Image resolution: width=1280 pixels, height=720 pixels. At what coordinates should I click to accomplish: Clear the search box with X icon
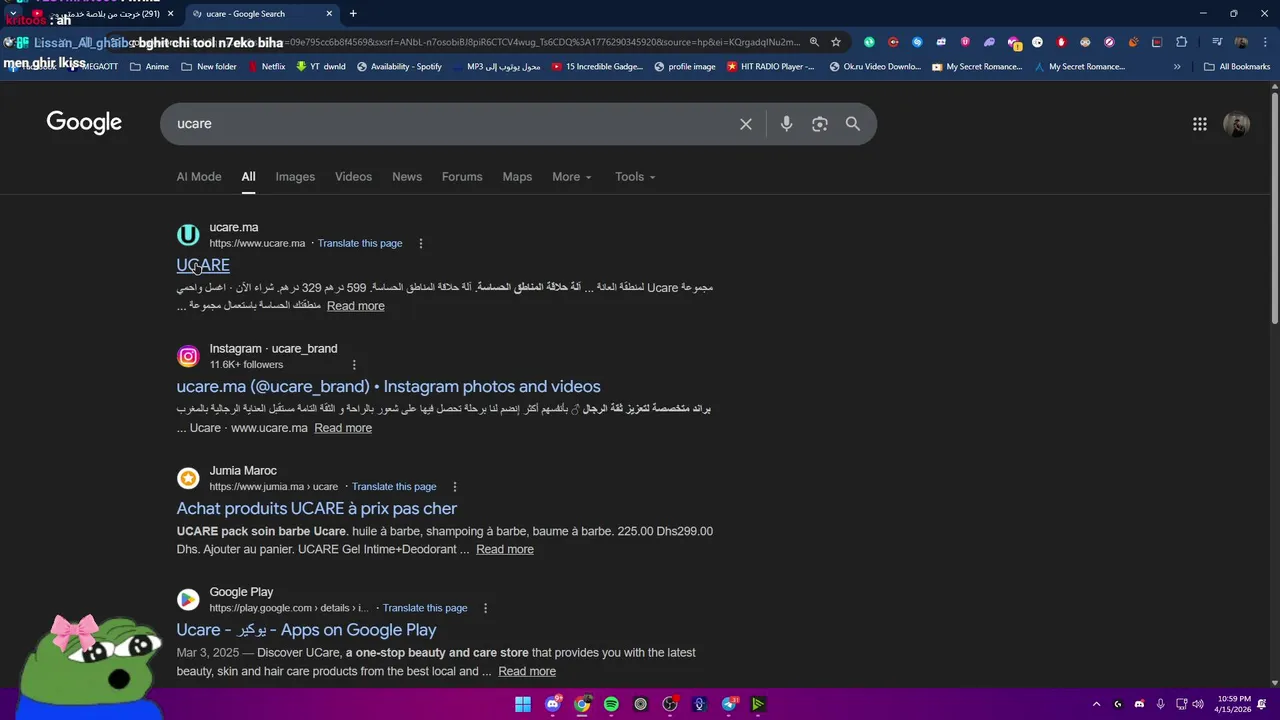(x=745, y=124)
